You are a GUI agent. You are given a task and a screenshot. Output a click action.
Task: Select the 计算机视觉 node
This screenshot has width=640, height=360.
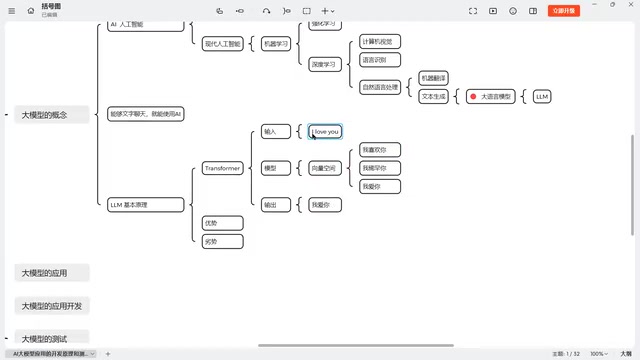pos(380,42)
